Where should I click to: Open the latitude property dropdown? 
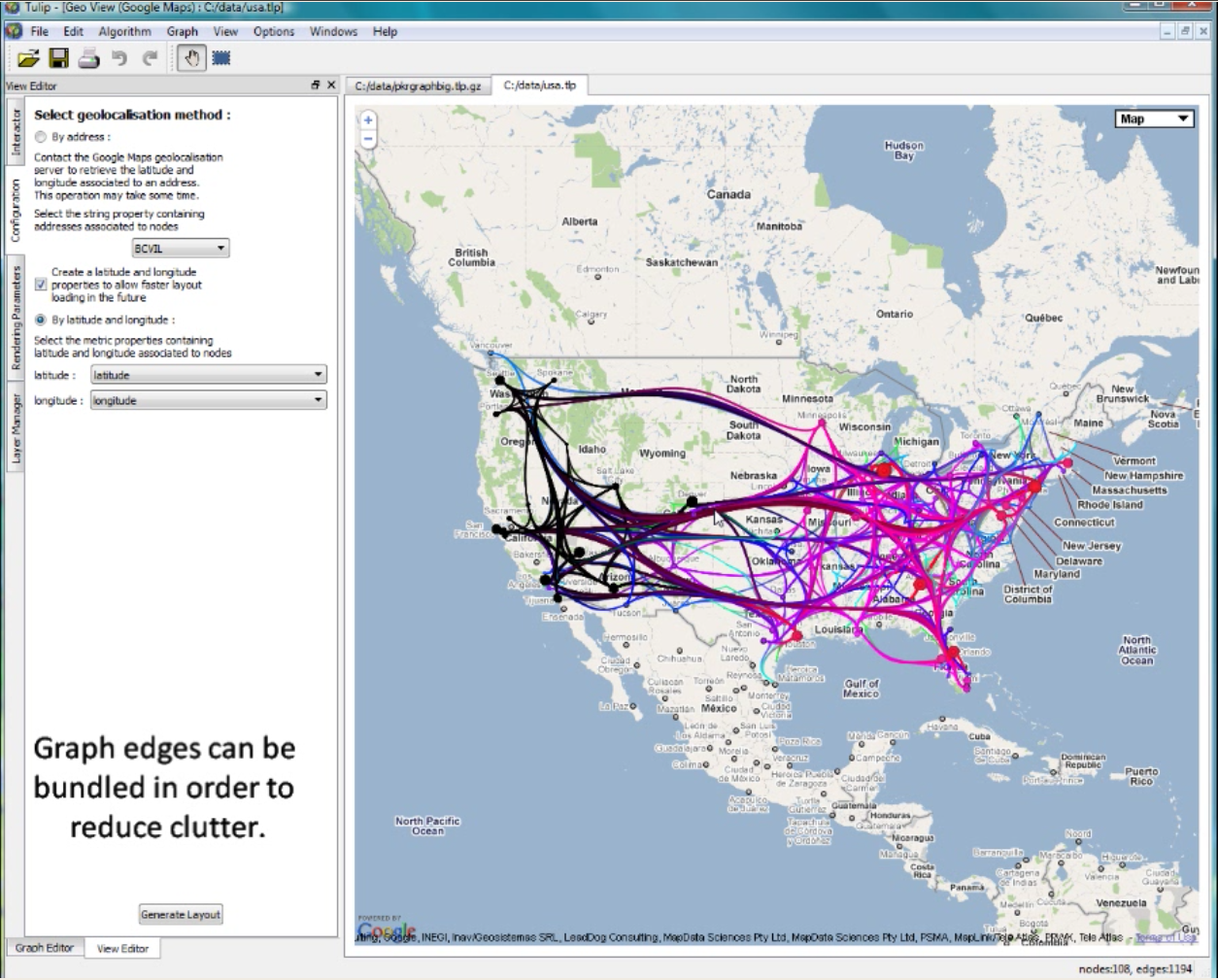[x=208, y=375]
